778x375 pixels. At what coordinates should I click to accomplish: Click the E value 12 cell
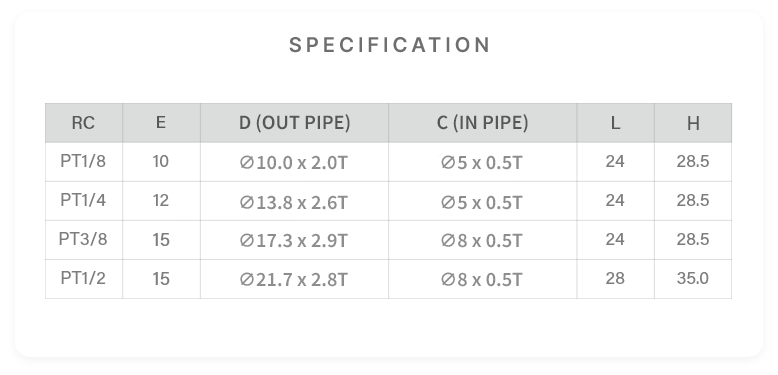click(161, 201)
